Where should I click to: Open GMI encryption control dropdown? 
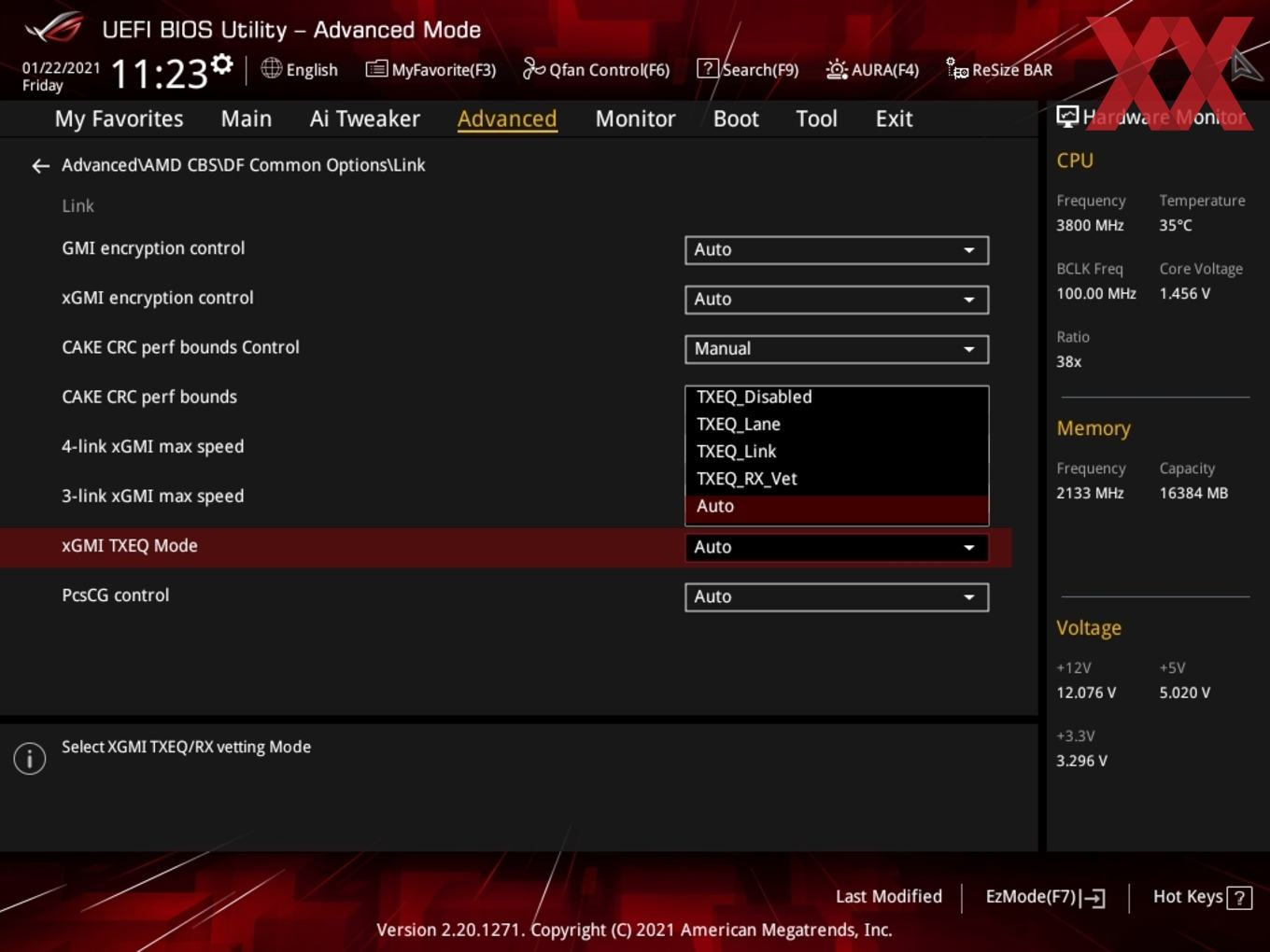tap(837, 250)
